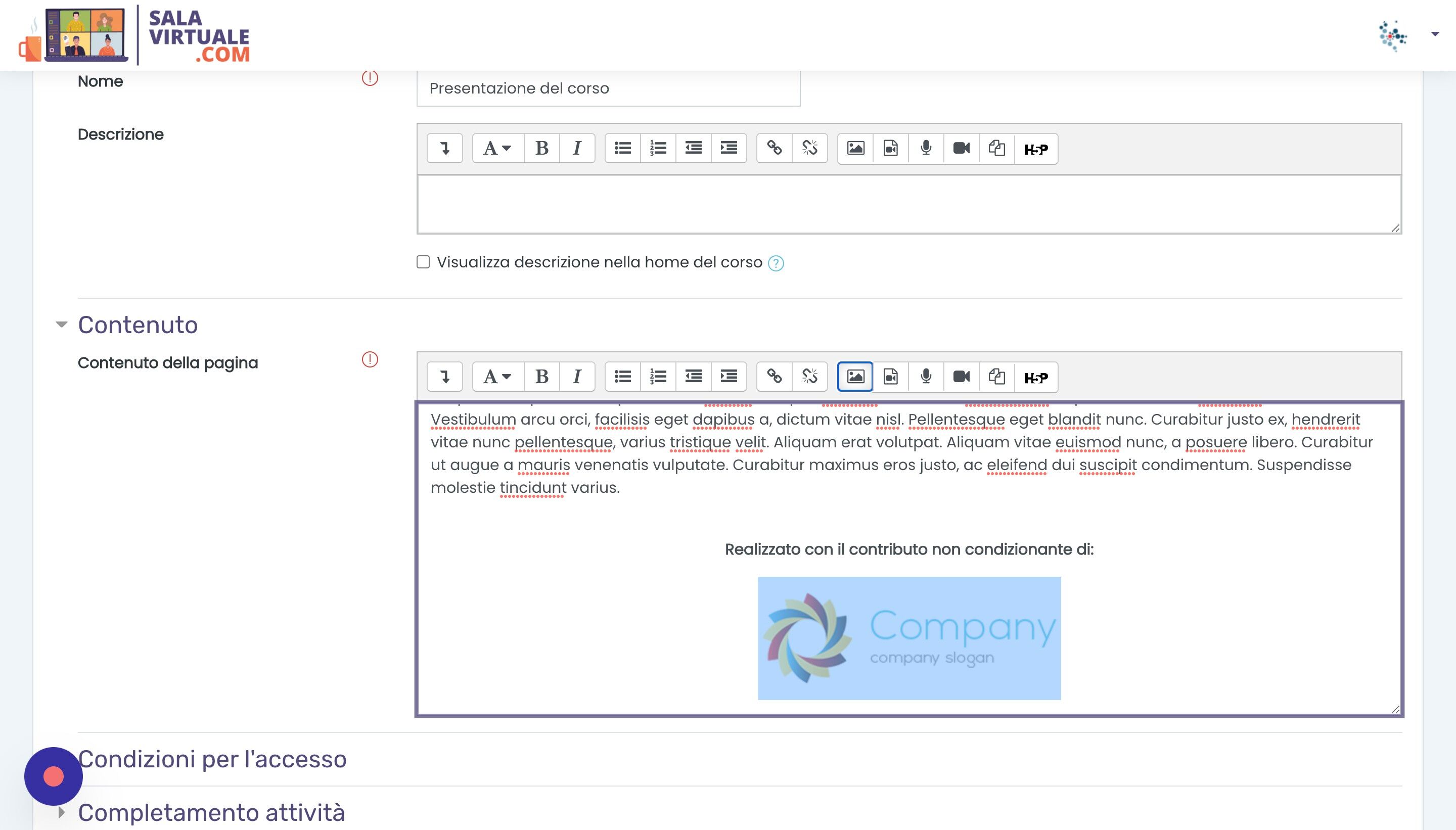This screenshot has width=1456, height=830.
Task: Click into Descrizione text area
Action: pyautogui.click(x=909, y=204)
